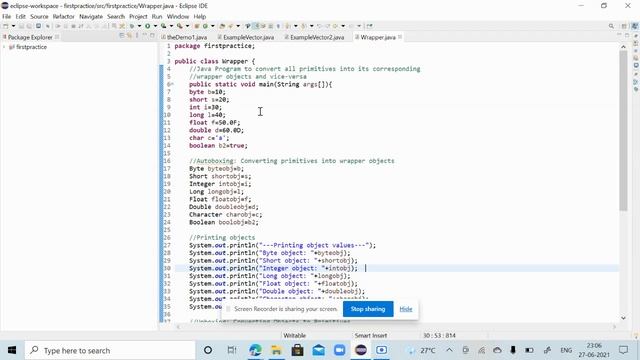This screenshot has height=360, width=640.
Task: Collapse all in Package Explorer
Action: point(121,36)
